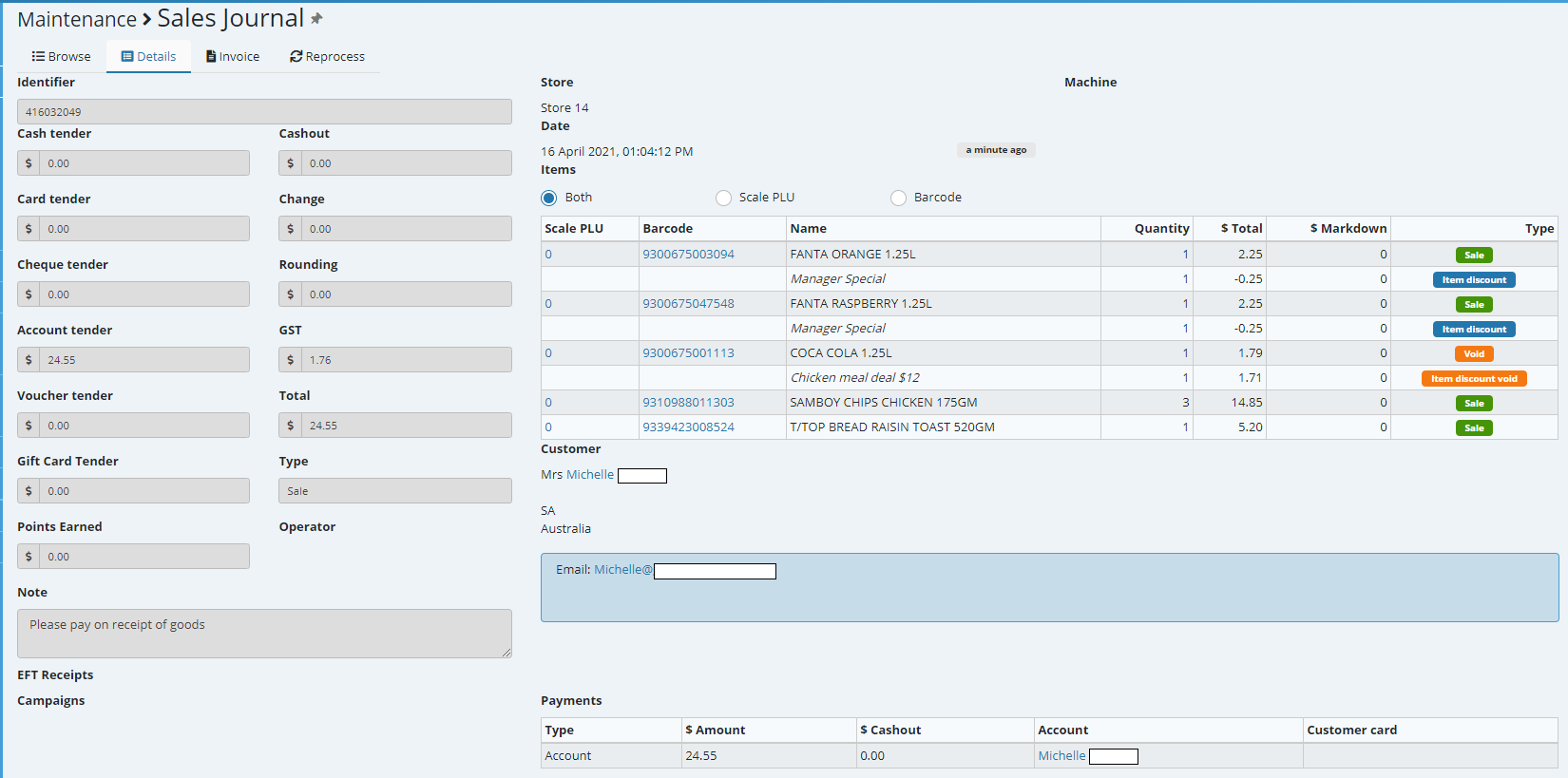Click the Voucher tender amount field
1568x778 pixels.
144,426
